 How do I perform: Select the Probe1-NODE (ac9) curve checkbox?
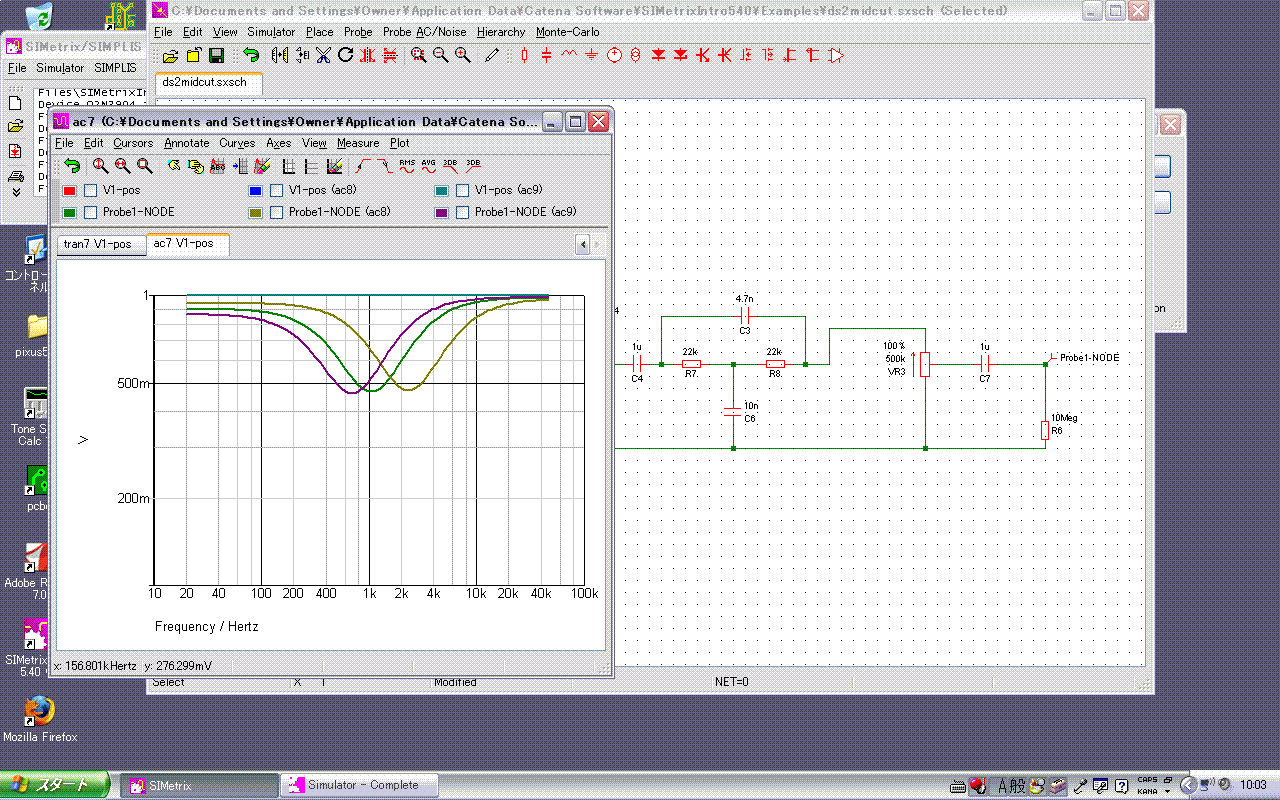click(463, 212)
